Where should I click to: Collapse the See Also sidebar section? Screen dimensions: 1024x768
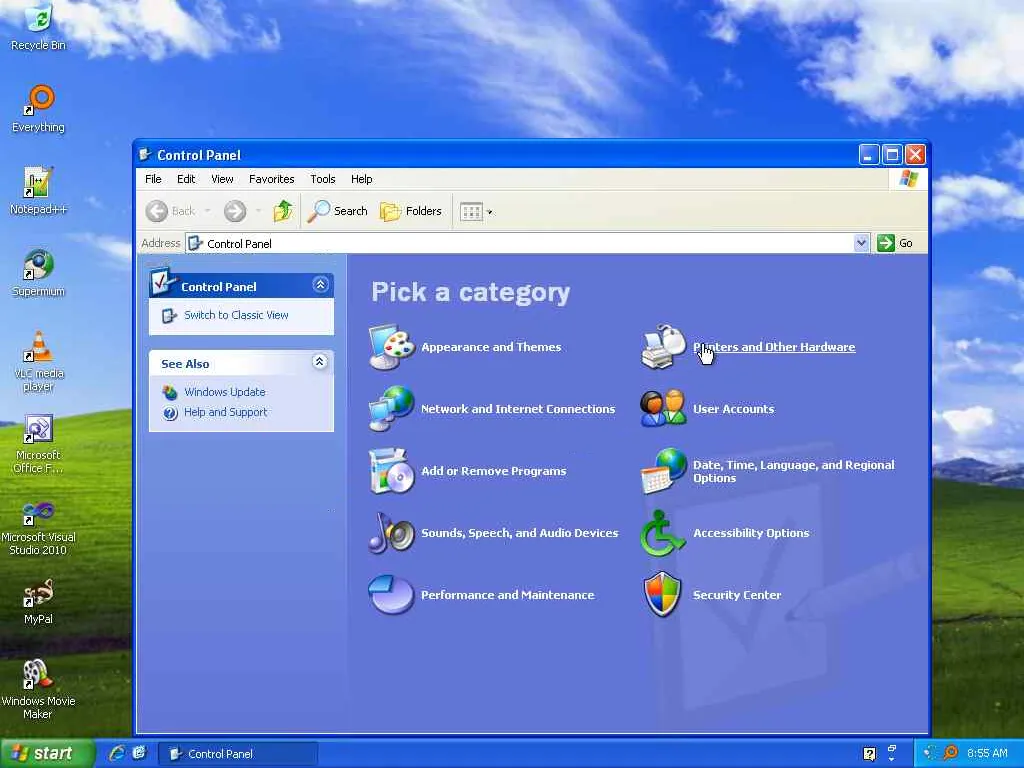(x=319, y=362)
